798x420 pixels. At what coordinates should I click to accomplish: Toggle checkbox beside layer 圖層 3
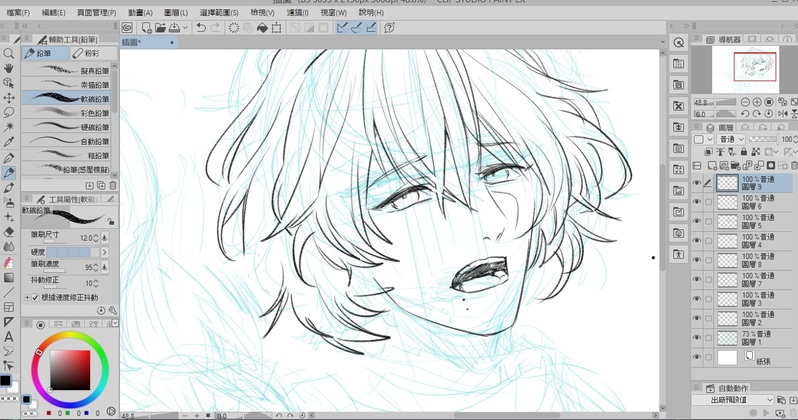click(708, 299)
